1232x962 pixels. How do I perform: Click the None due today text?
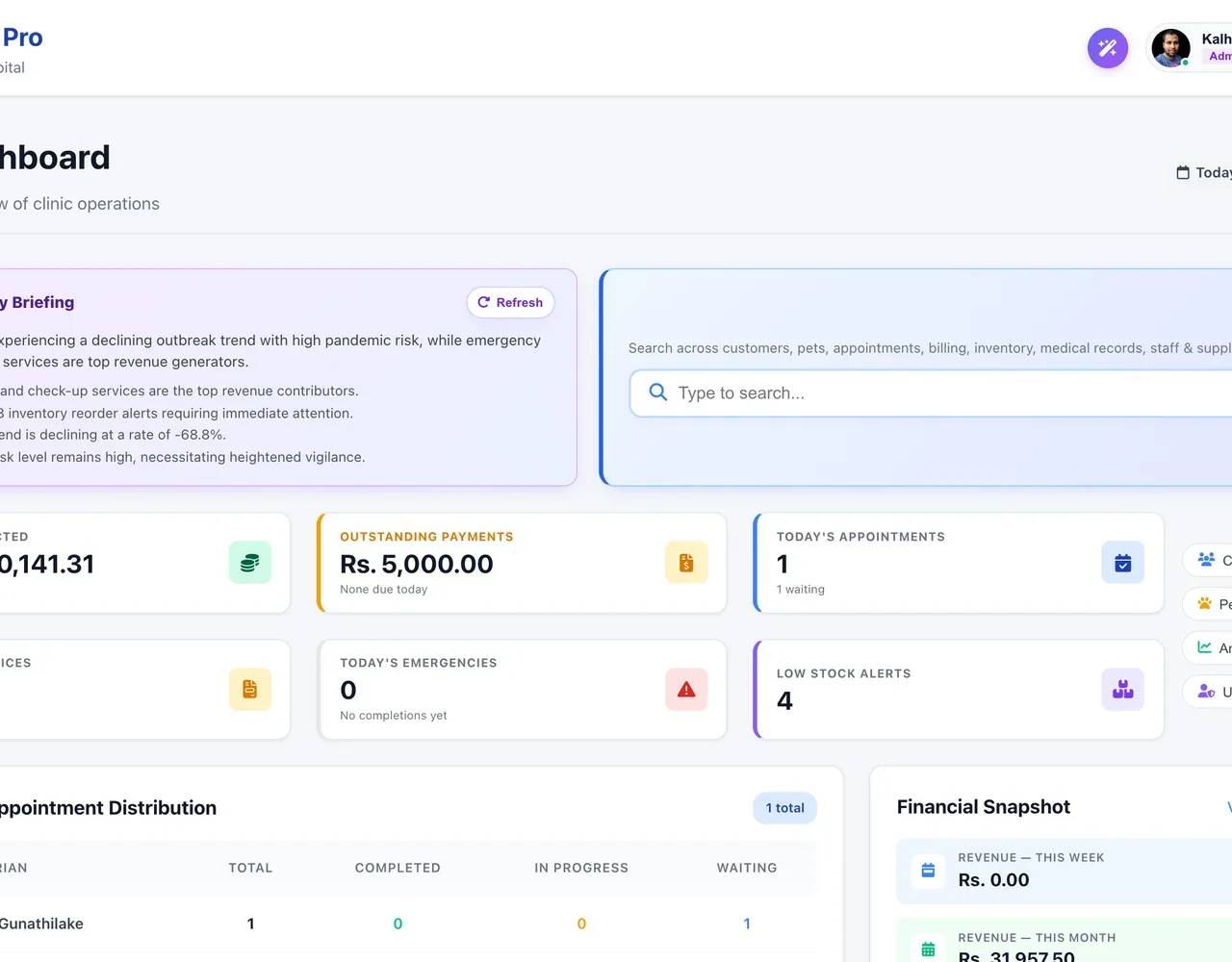383,590
